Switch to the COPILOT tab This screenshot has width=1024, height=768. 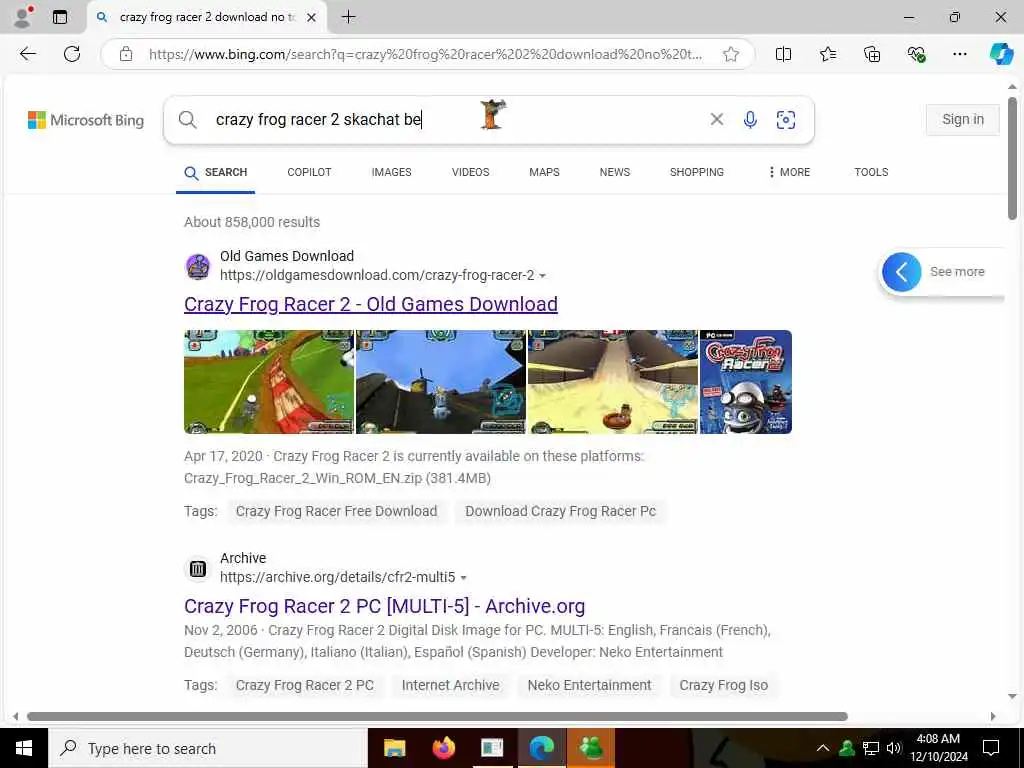(x=309, y=172)
